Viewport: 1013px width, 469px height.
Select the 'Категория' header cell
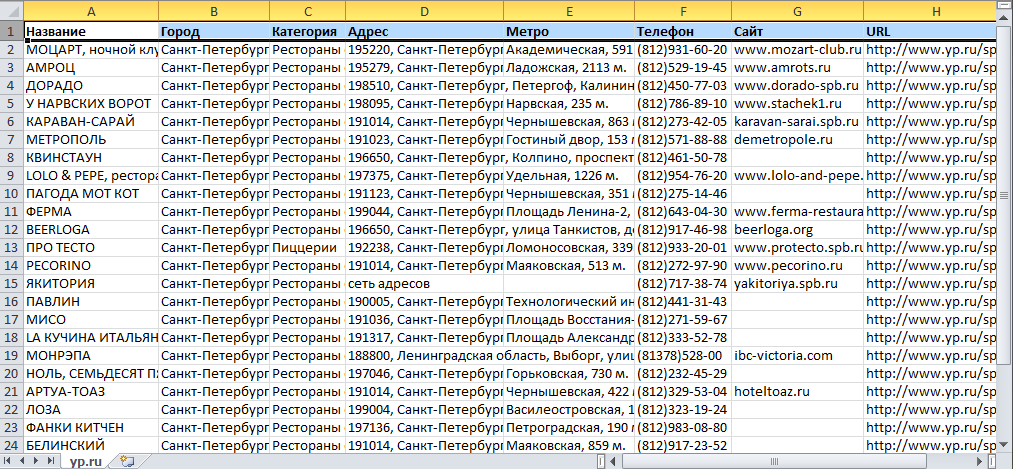pos(308,31)
